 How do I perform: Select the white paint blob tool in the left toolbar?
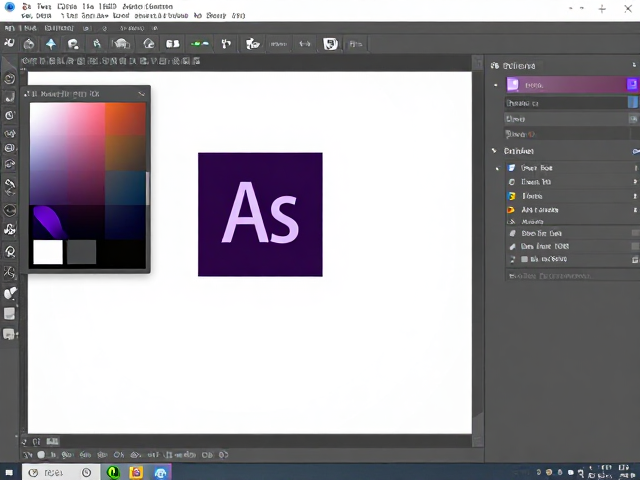tap(10, 293)
